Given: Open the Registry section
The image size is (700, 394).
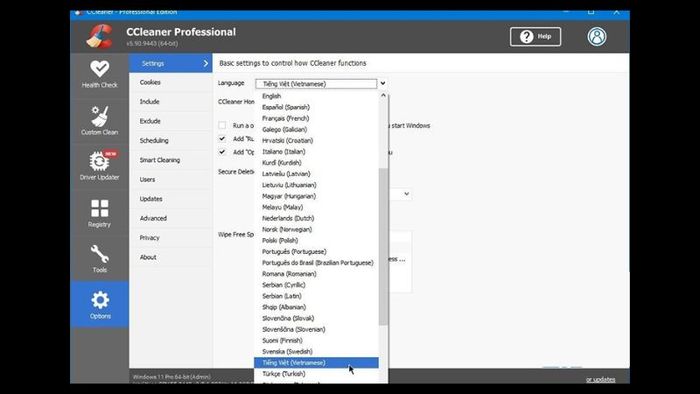Looking at the screenshot, I should [x=100, y=213].
